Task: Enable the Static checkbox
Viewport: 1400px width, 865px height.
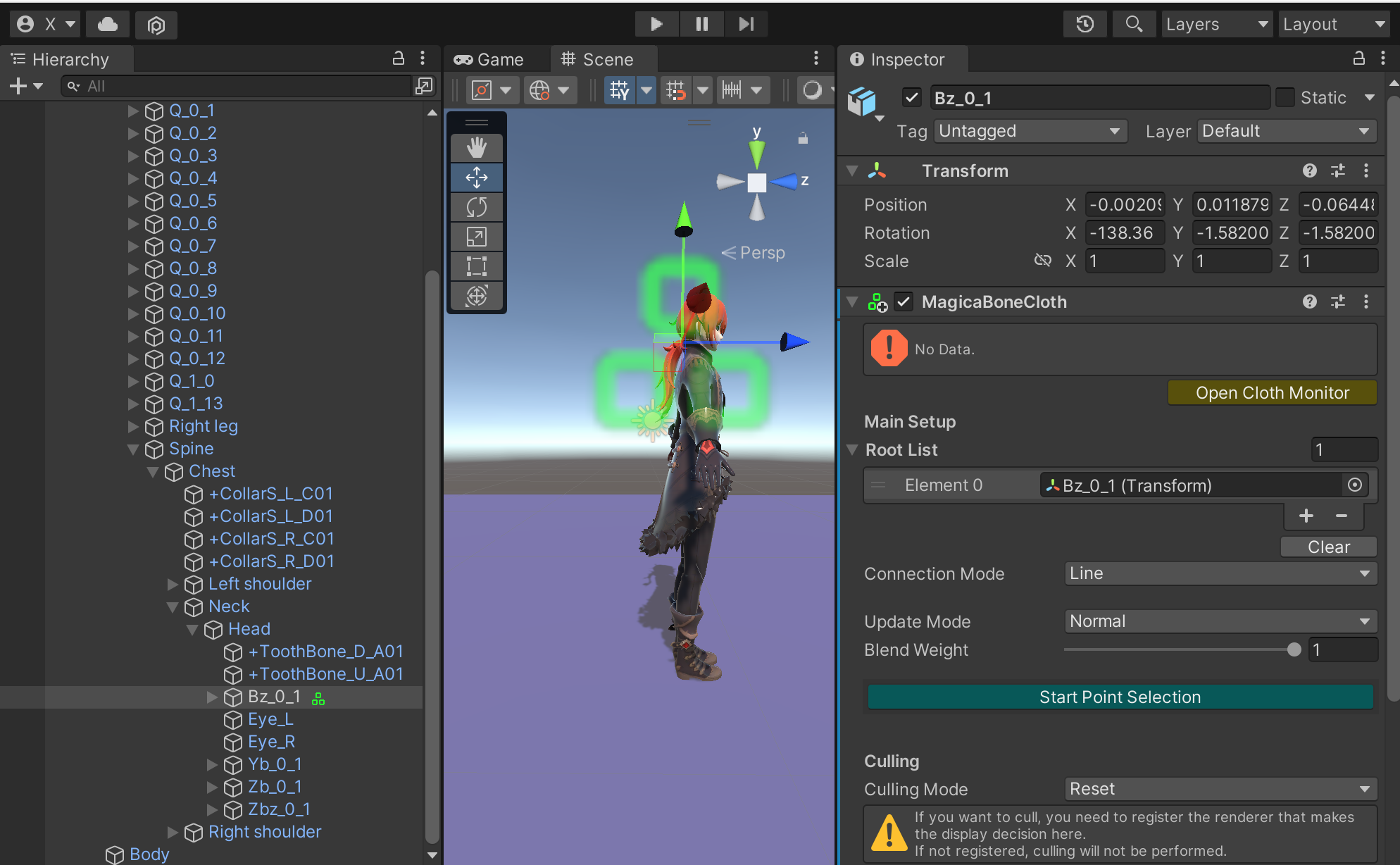Action: pyautogui.click(x=1285, y=97)
